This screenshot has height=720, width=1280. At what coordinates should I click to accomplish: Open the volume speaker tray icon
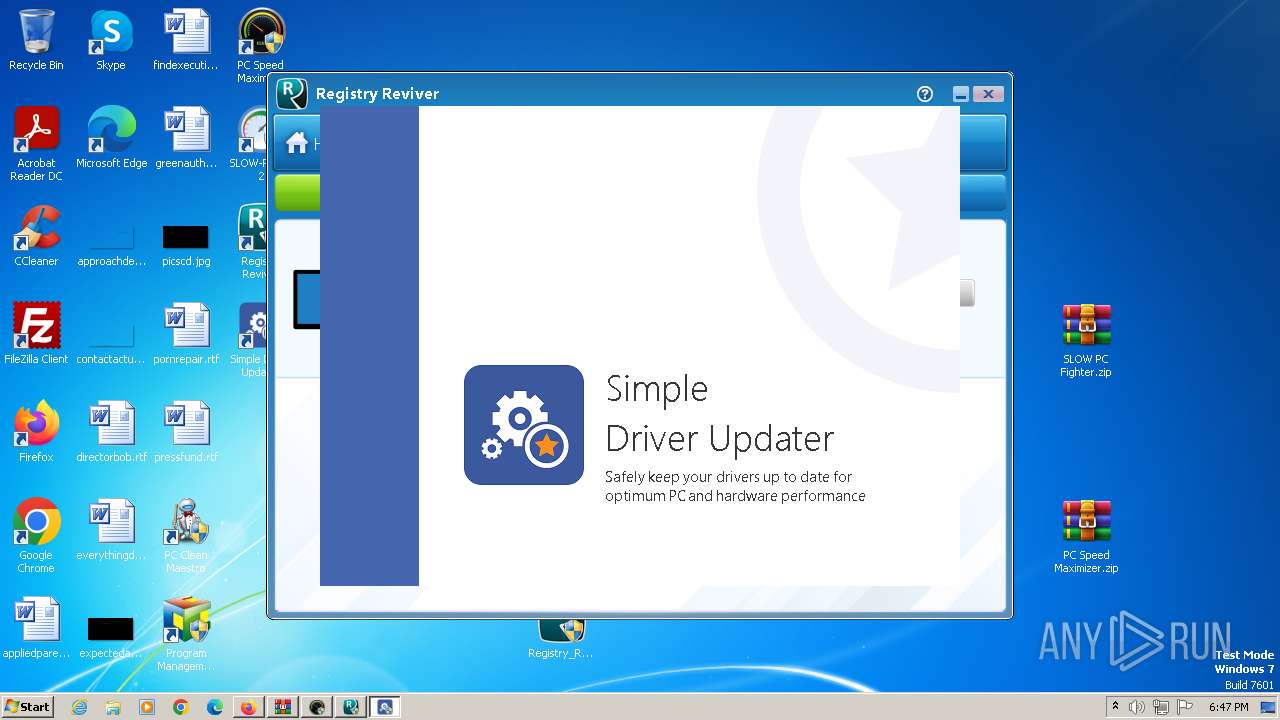[x=1137, y=707]
